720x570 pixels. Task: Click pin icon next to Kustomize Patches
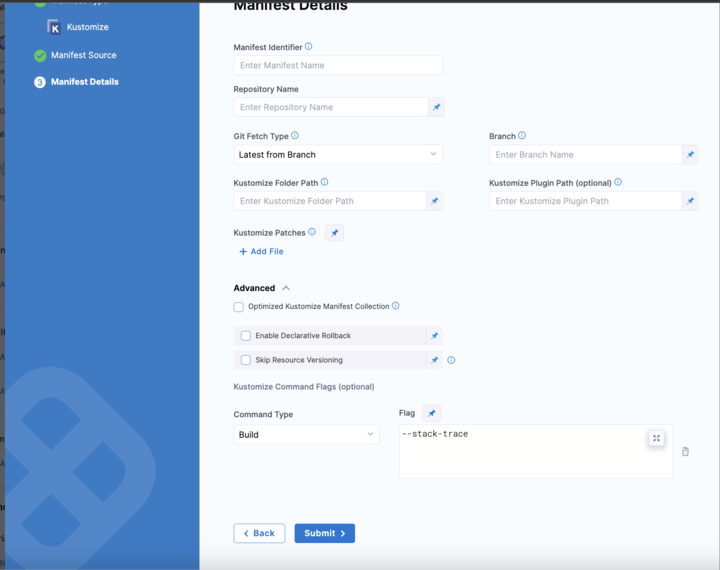pyautogui.click(x=335, y=233)
